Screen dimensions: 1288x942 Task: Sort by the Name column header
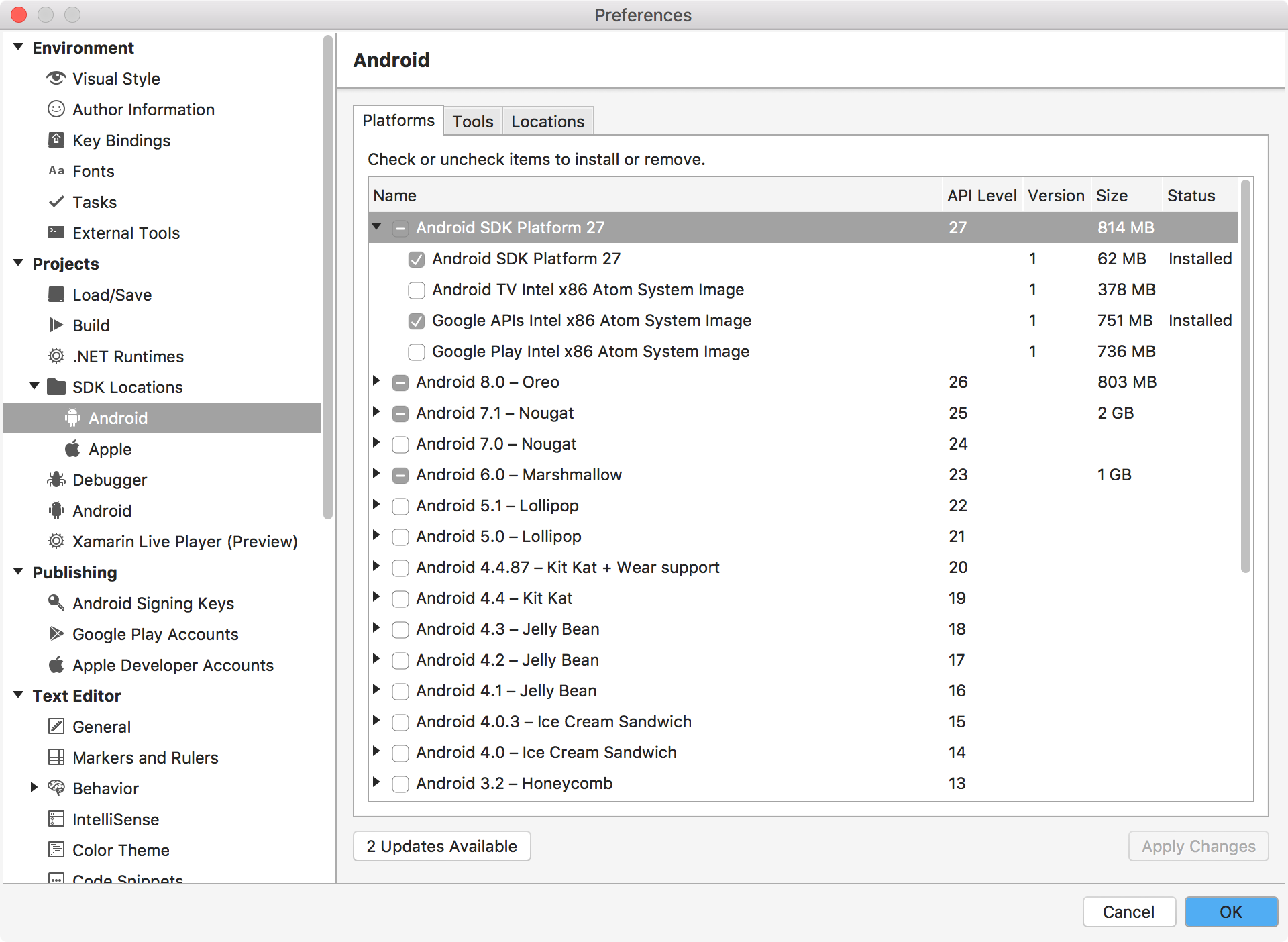[x=655, y=195]
